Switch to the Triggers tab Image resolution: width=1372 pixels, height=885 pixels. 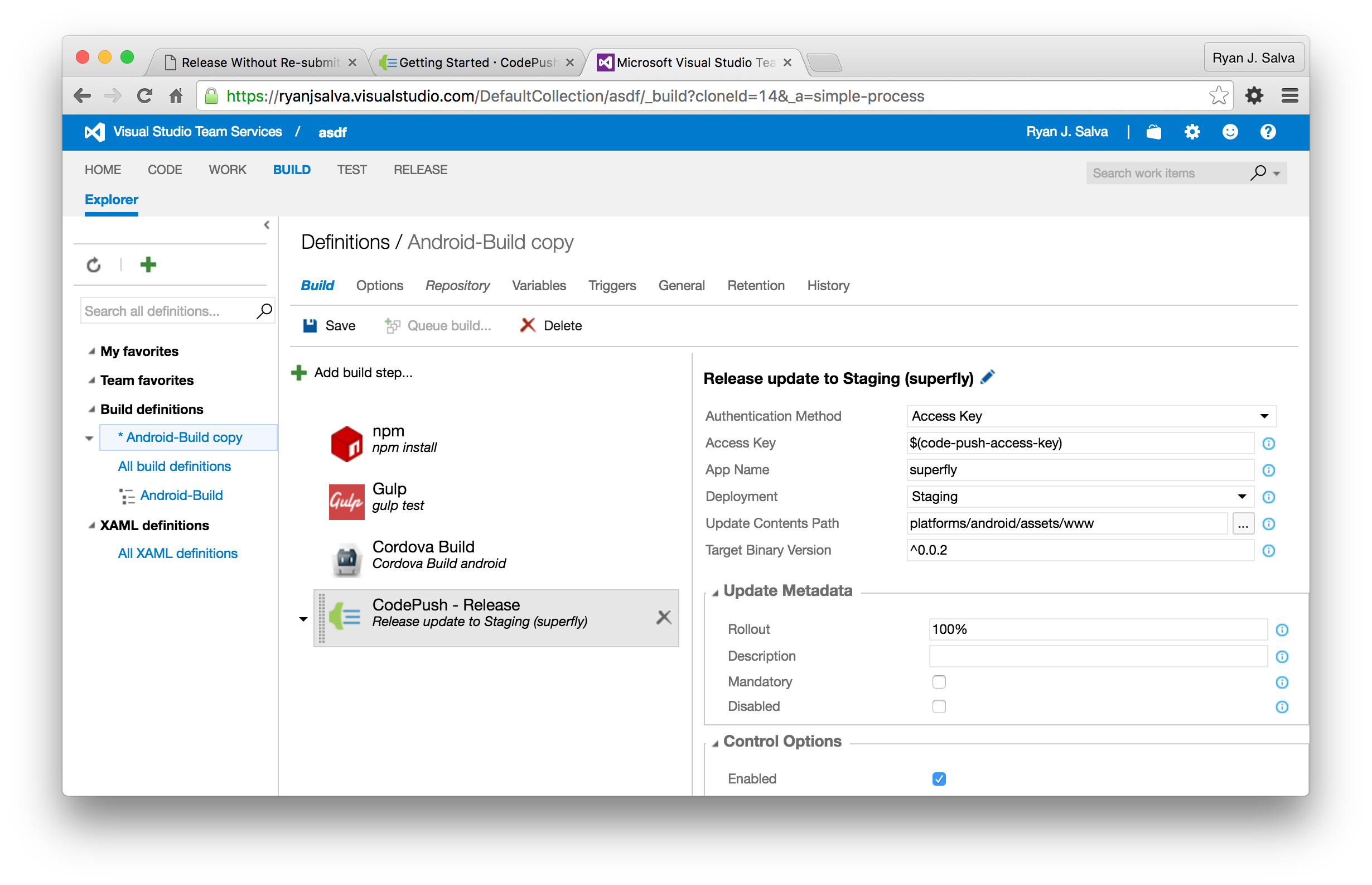click(x=612, y=286)
